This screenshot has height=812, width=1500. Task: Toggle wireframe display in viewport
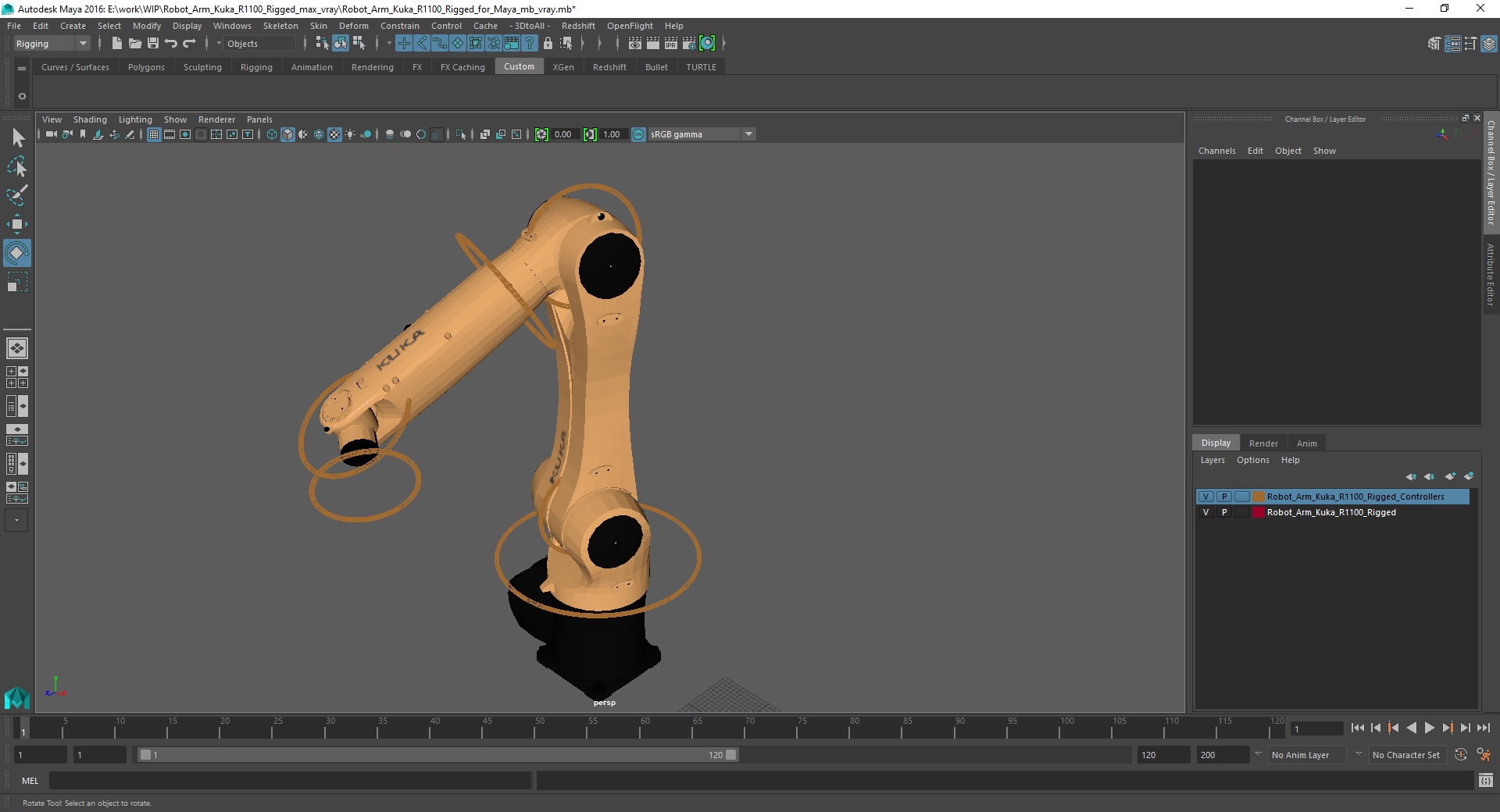[x=272, y=134]
